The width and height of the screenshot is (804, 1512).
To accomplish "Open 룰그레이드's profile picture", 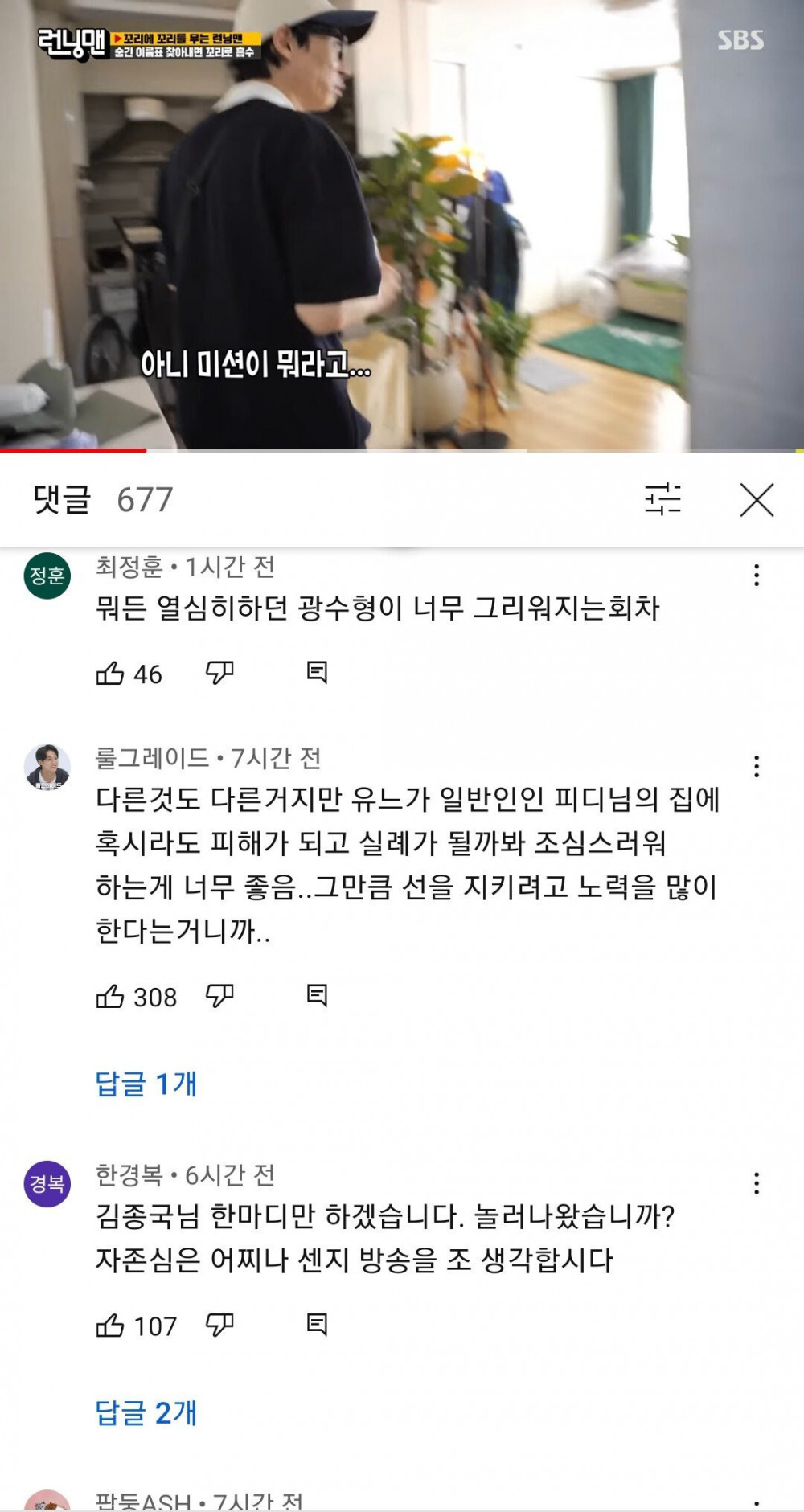I will [x=47, y=767].
